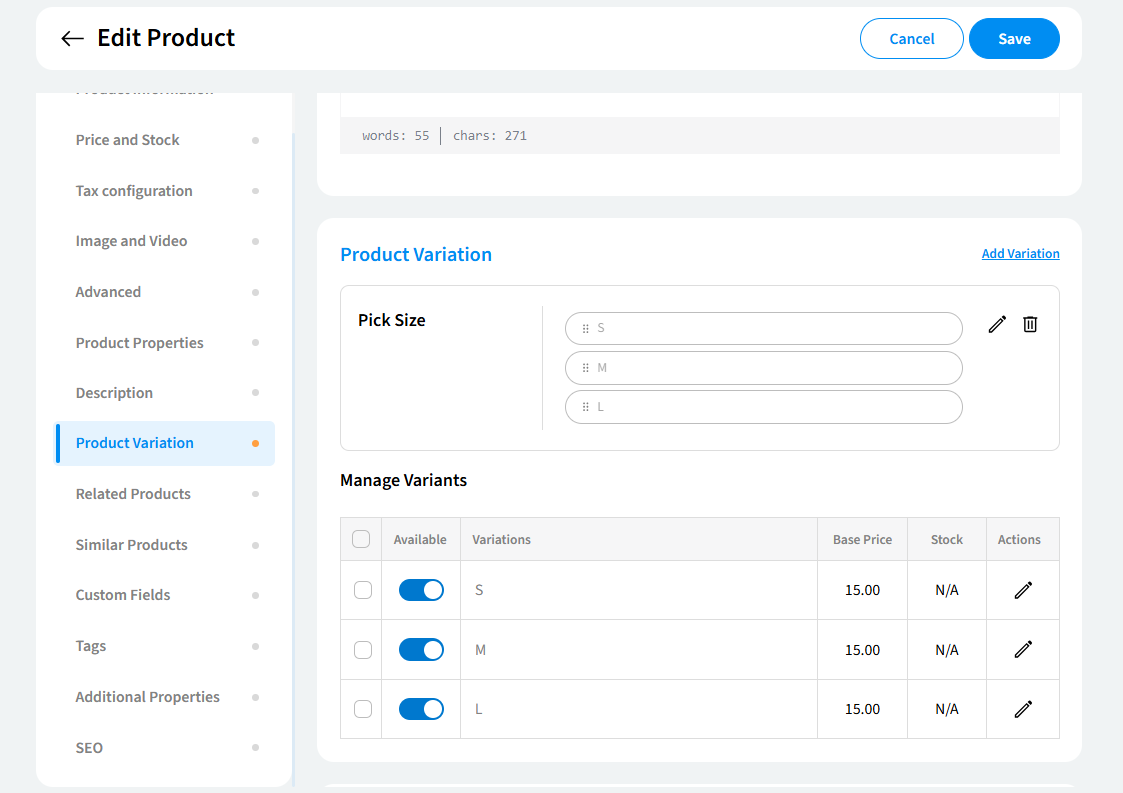
Task: Open the Related Products section
Action: pyautogui.click(x=133, y=494)
